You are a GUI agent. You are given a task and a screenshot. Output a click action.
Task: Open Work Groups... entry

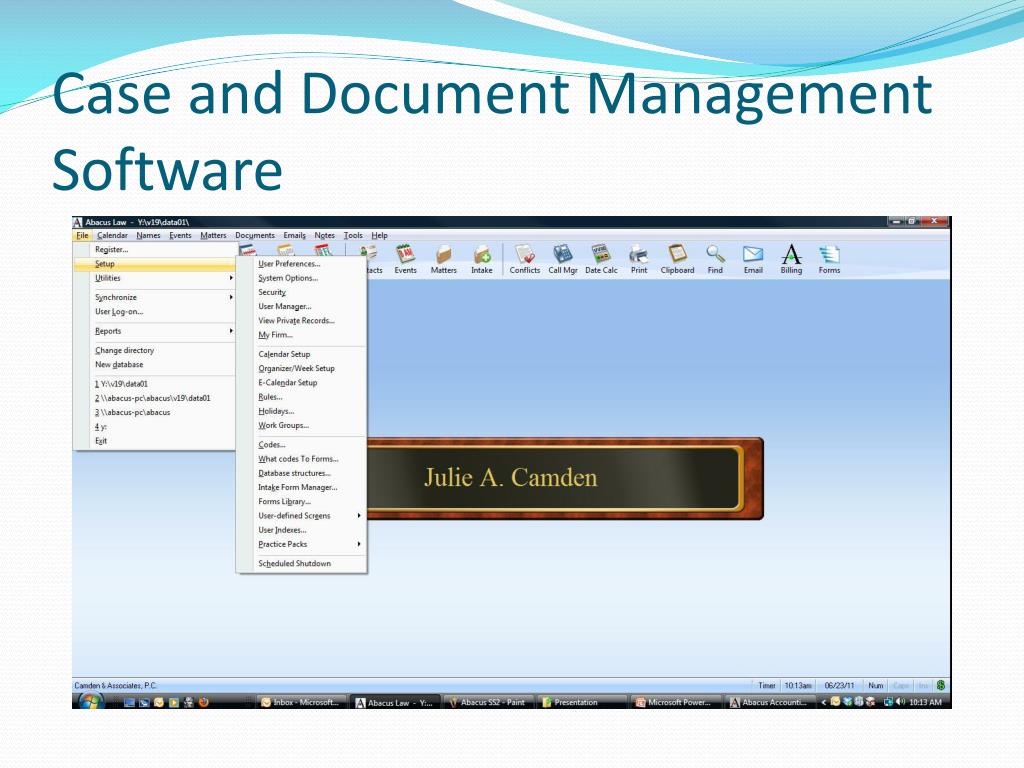pos(302,426)
